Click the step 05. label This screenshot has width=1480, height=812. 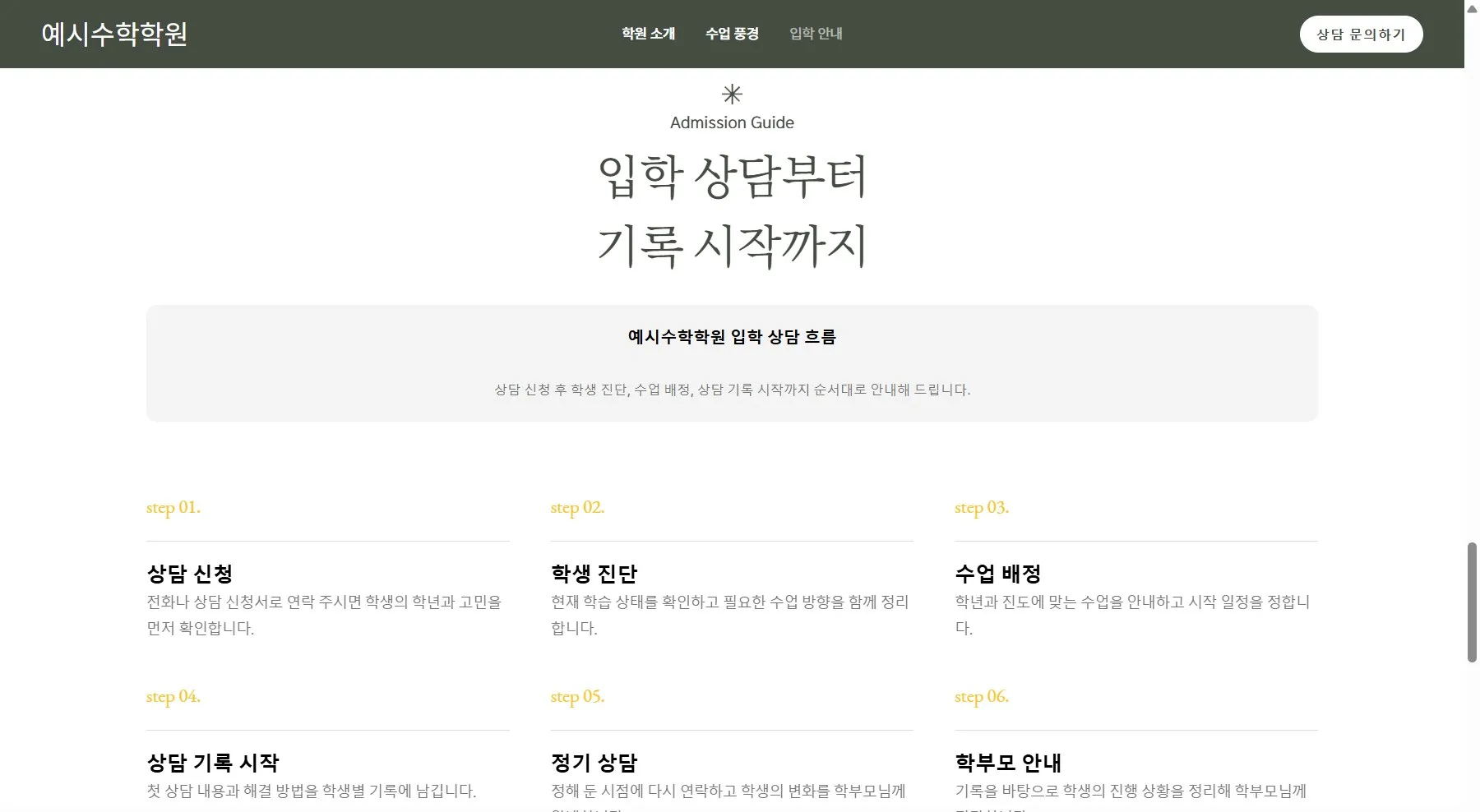577,697
